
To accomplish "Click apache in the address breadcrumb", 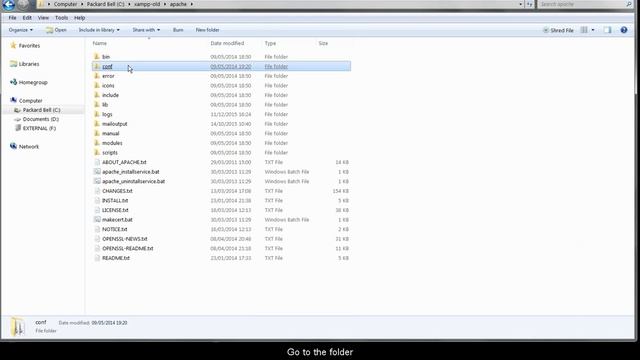I will click(x=178, y=4).
